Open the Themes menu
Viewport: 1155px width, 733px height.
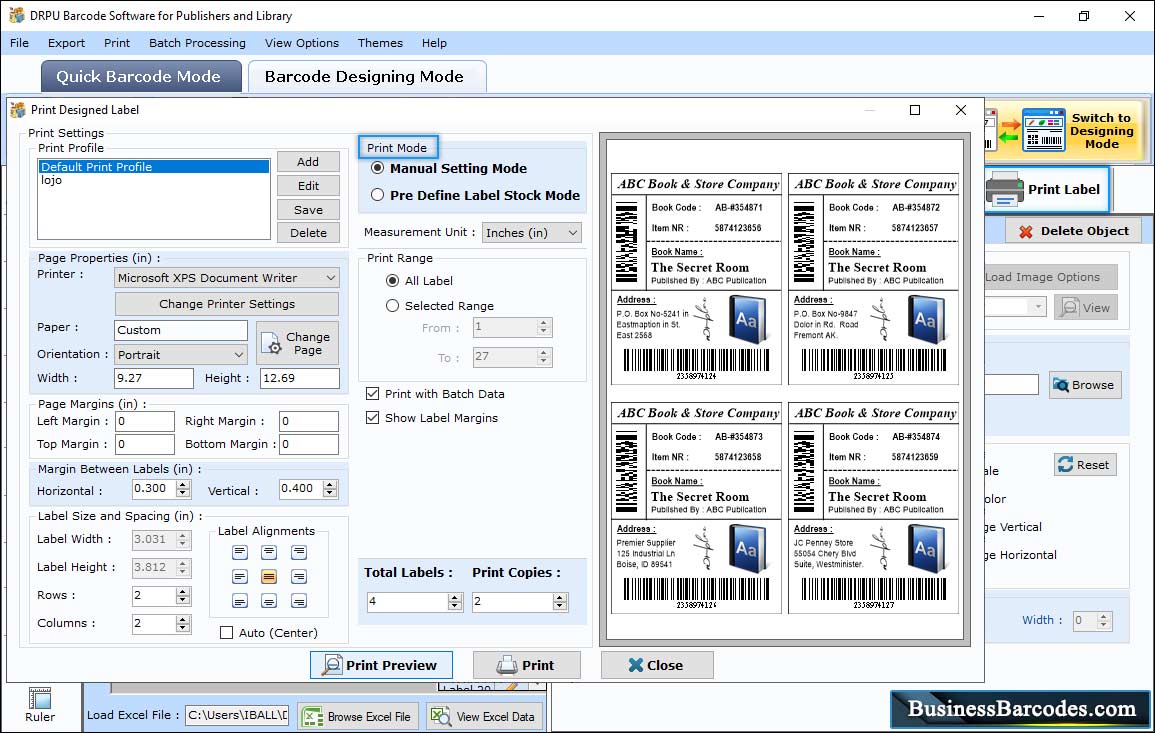pyautogui.click(x=380, y=43)
